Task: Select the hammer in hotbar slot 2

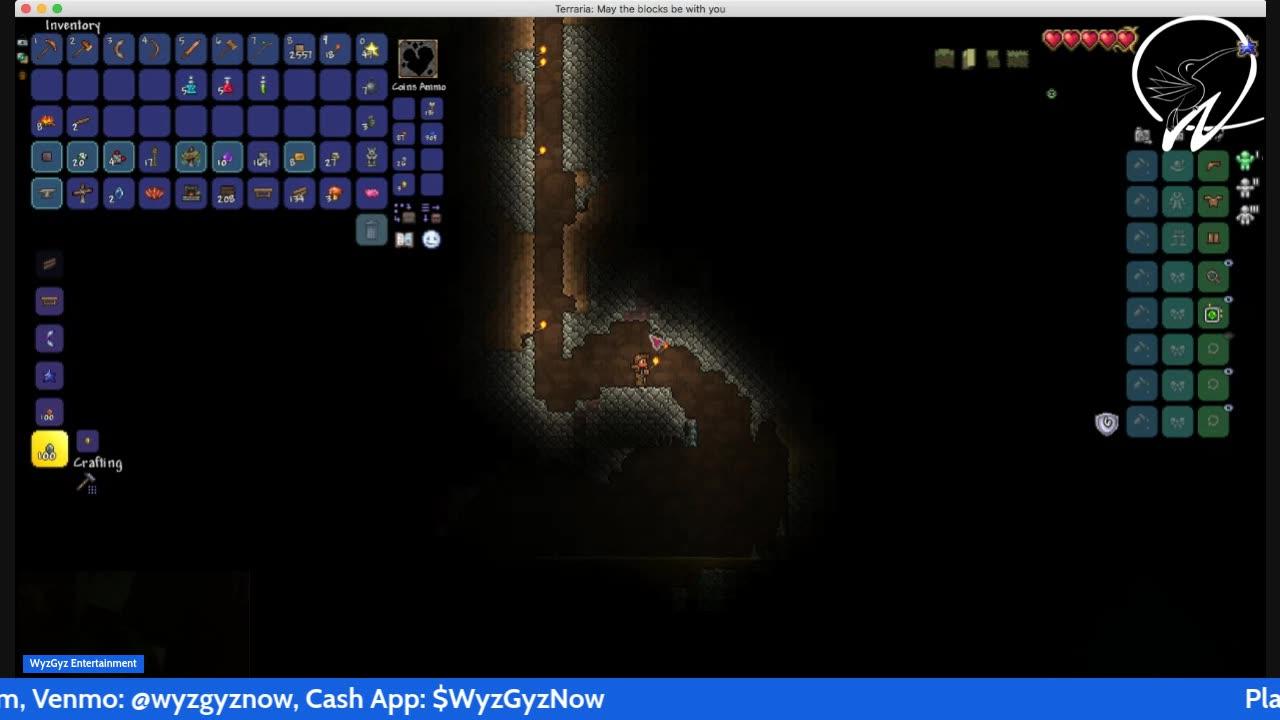Action: 83,48
